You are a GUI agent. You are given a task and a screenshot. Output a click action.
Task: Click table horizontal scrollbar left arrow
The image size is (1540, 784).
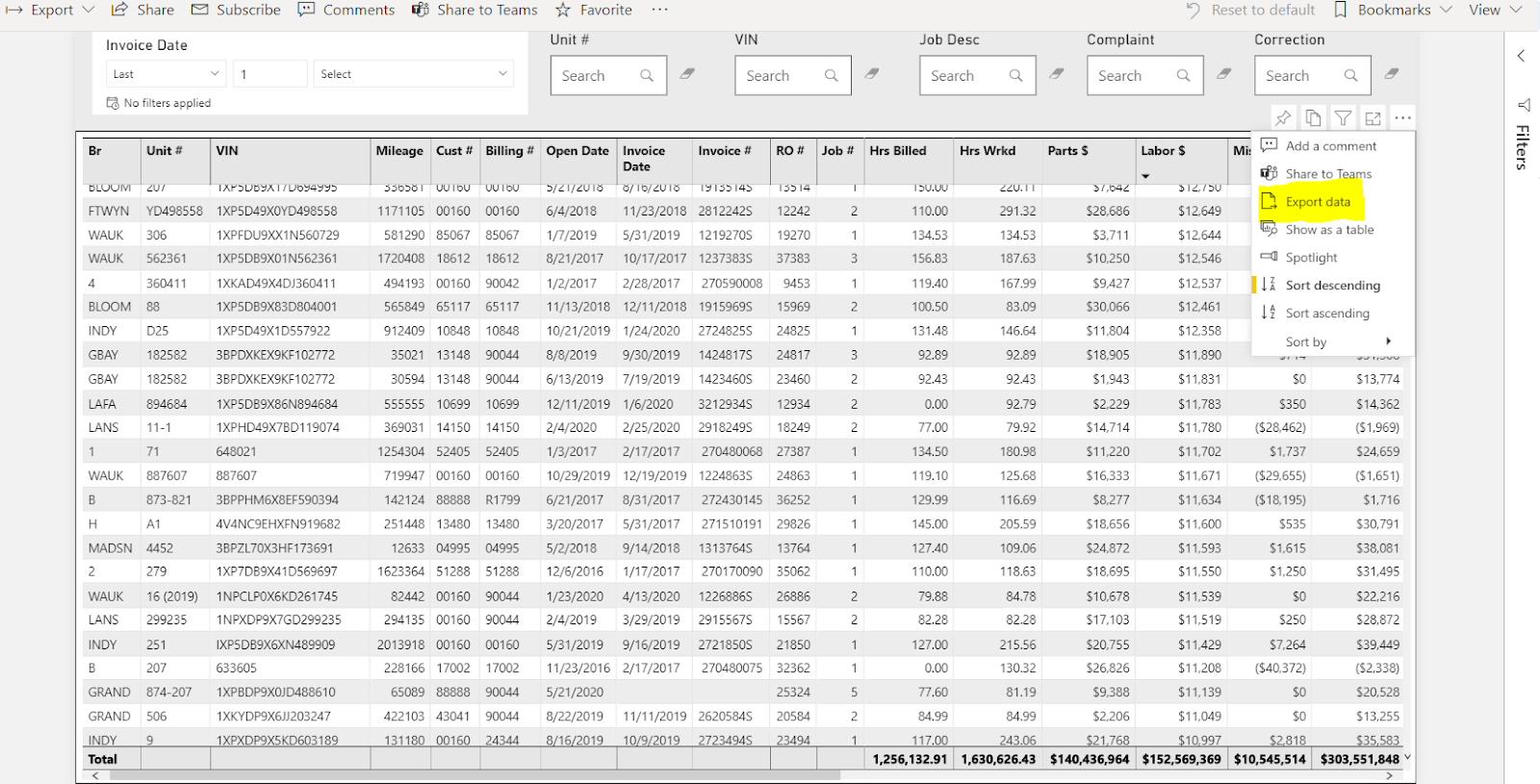94,775
